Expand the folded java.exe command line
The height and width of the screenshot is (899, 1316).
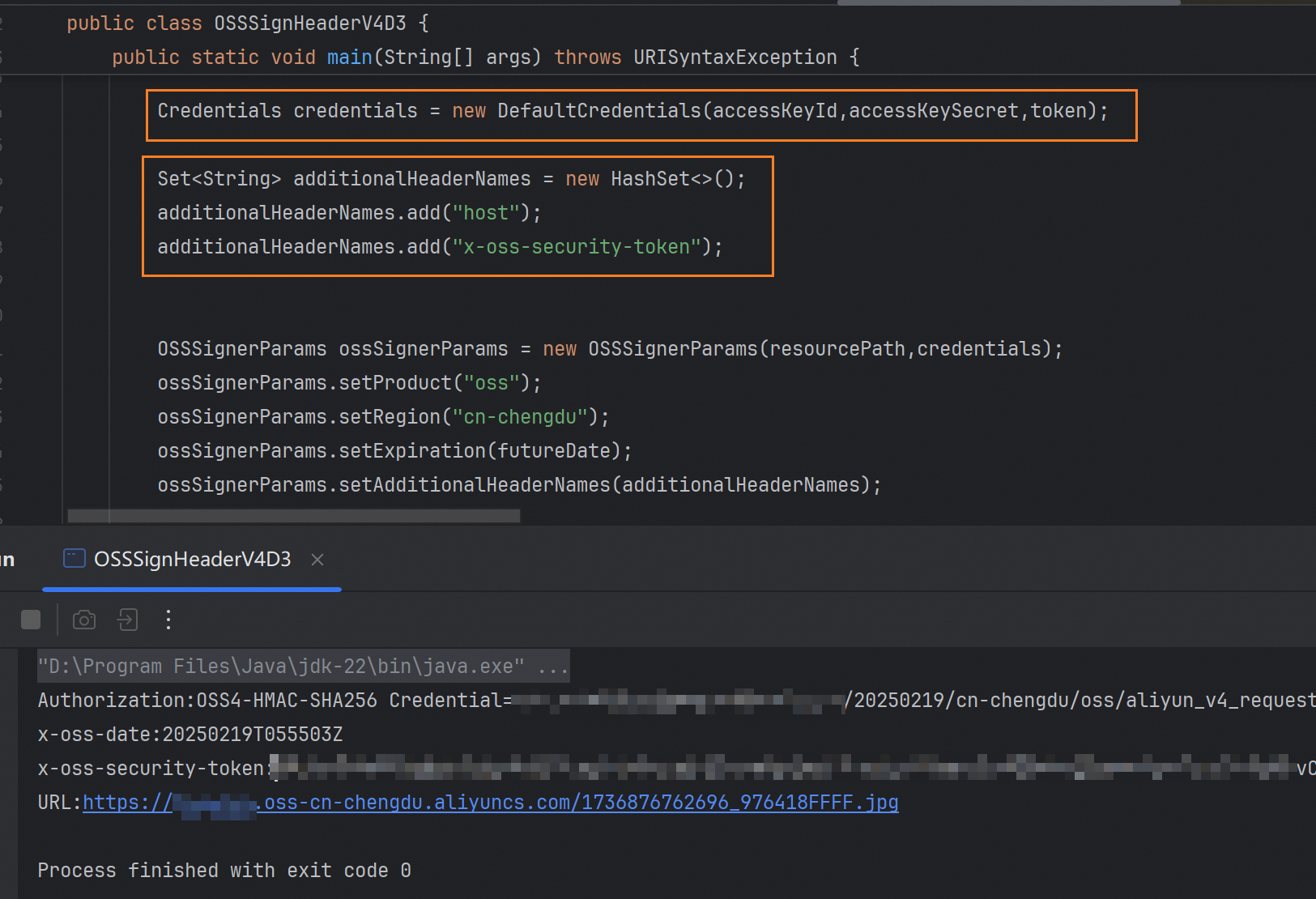pyautogui.click(x=553, y=667)
